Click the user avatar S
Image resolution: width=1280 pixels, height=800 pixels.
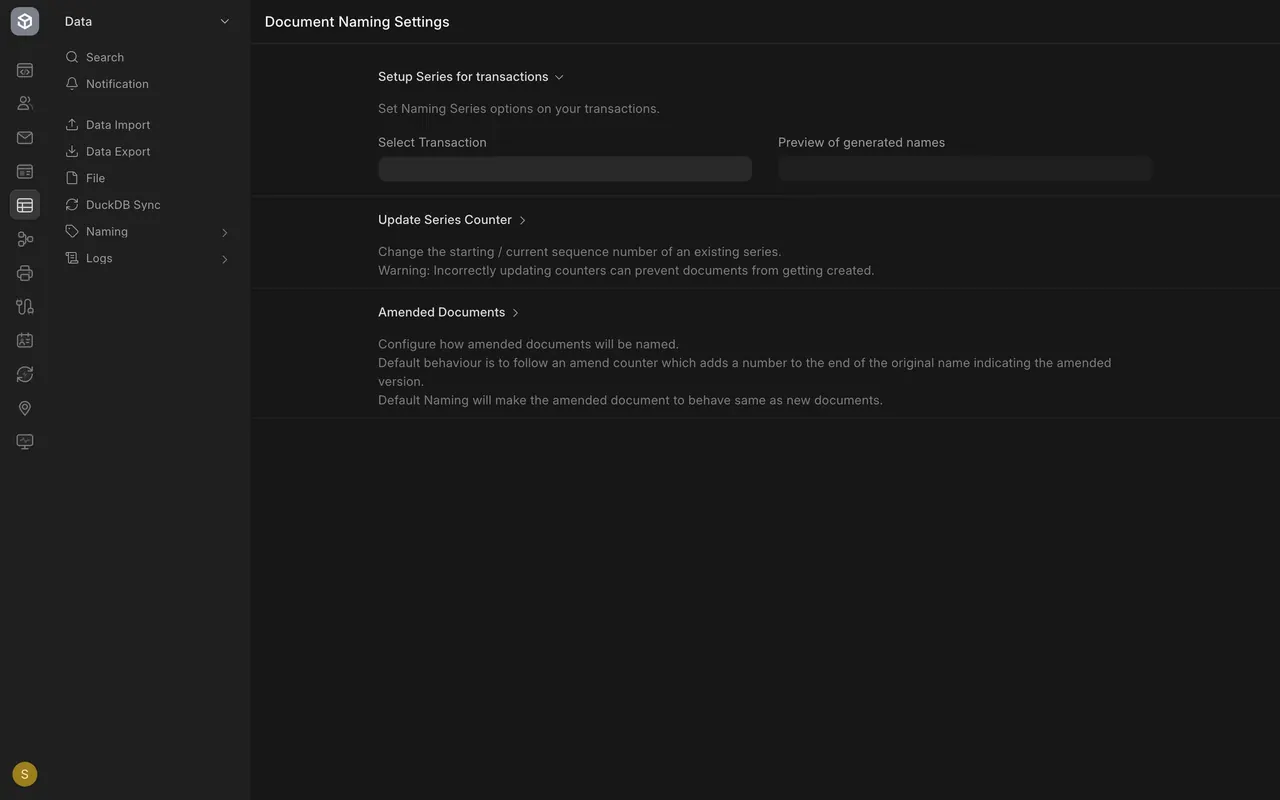coord(25,774)
